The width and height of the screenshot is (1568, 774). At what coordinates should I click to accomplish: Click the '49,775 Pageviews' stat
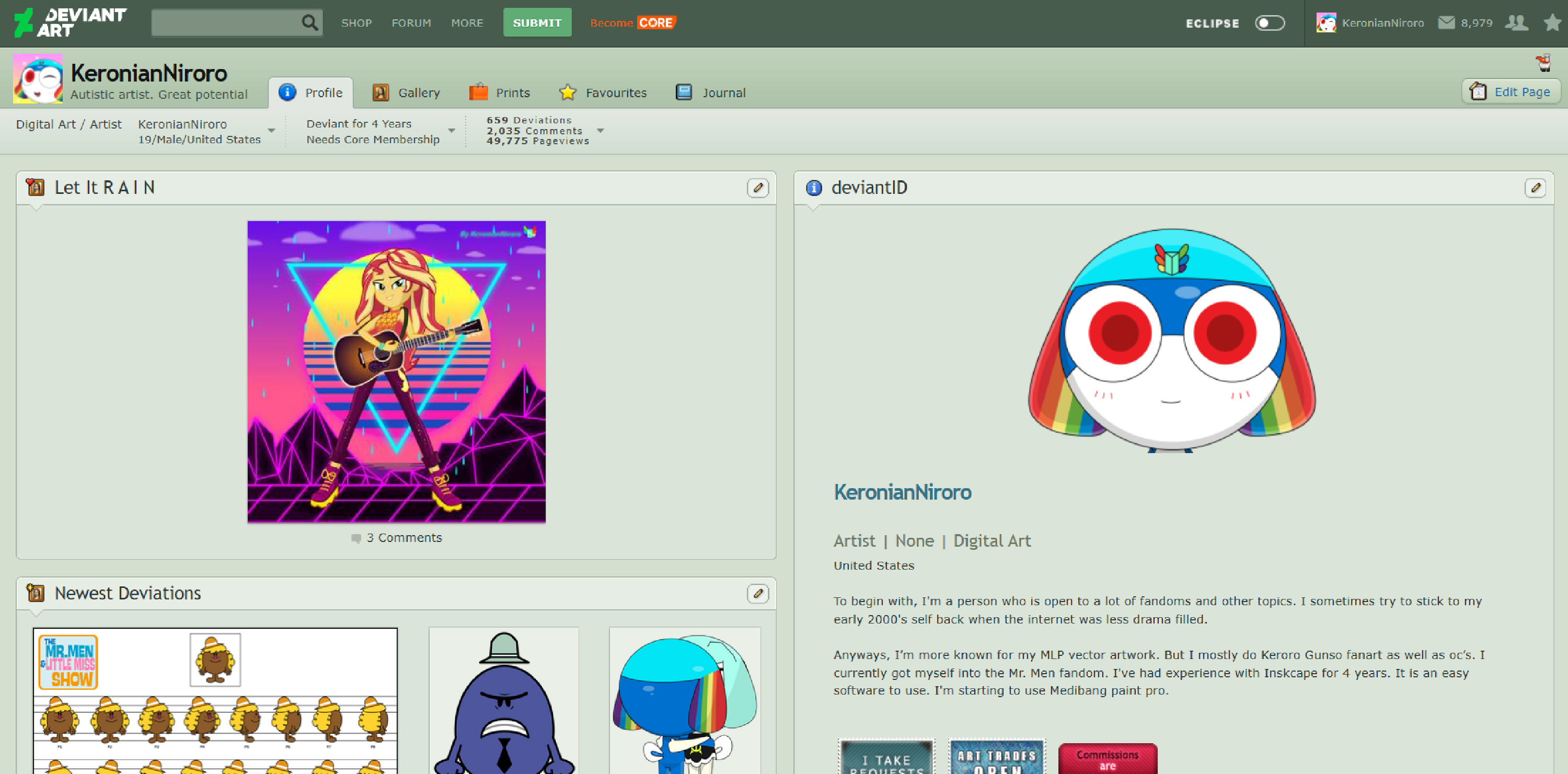click(537, 141)
